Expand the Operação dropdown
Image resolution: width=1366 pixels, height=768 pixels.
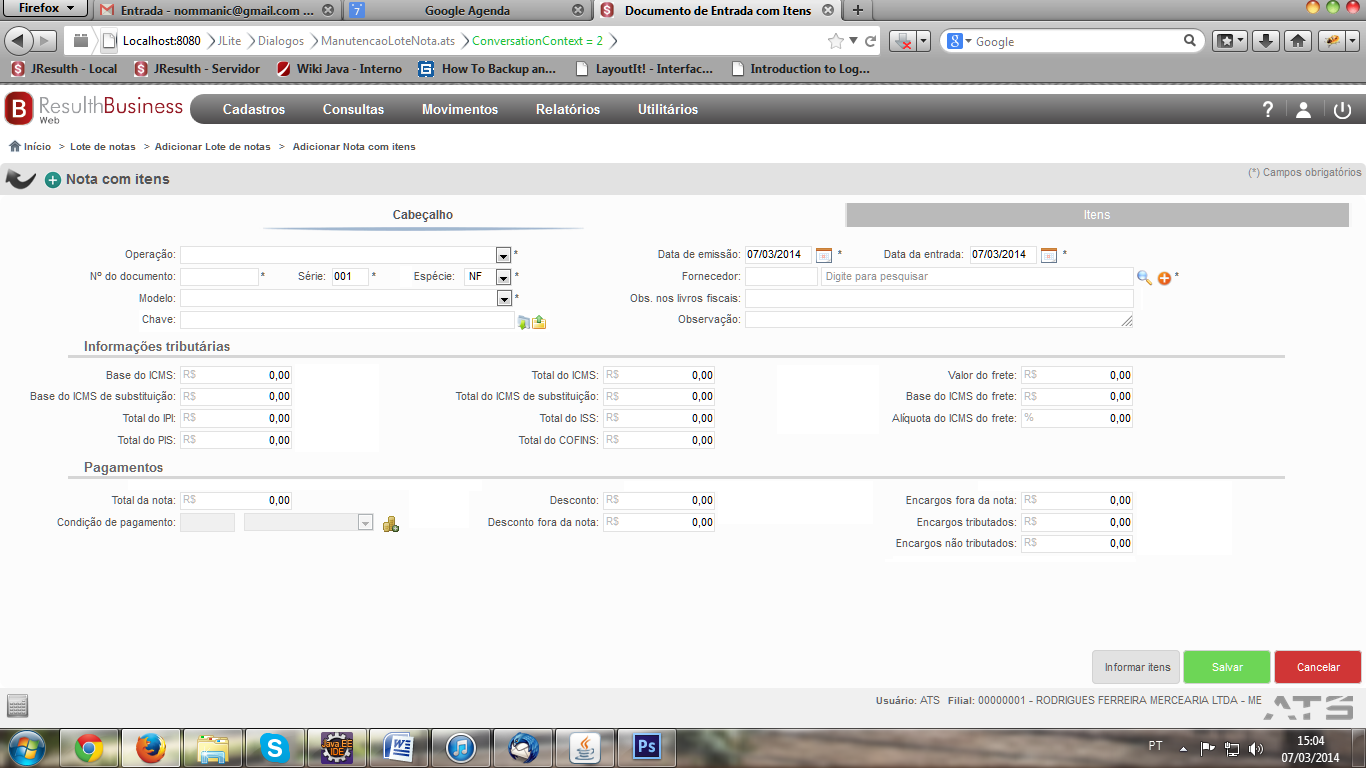(503, 255)
